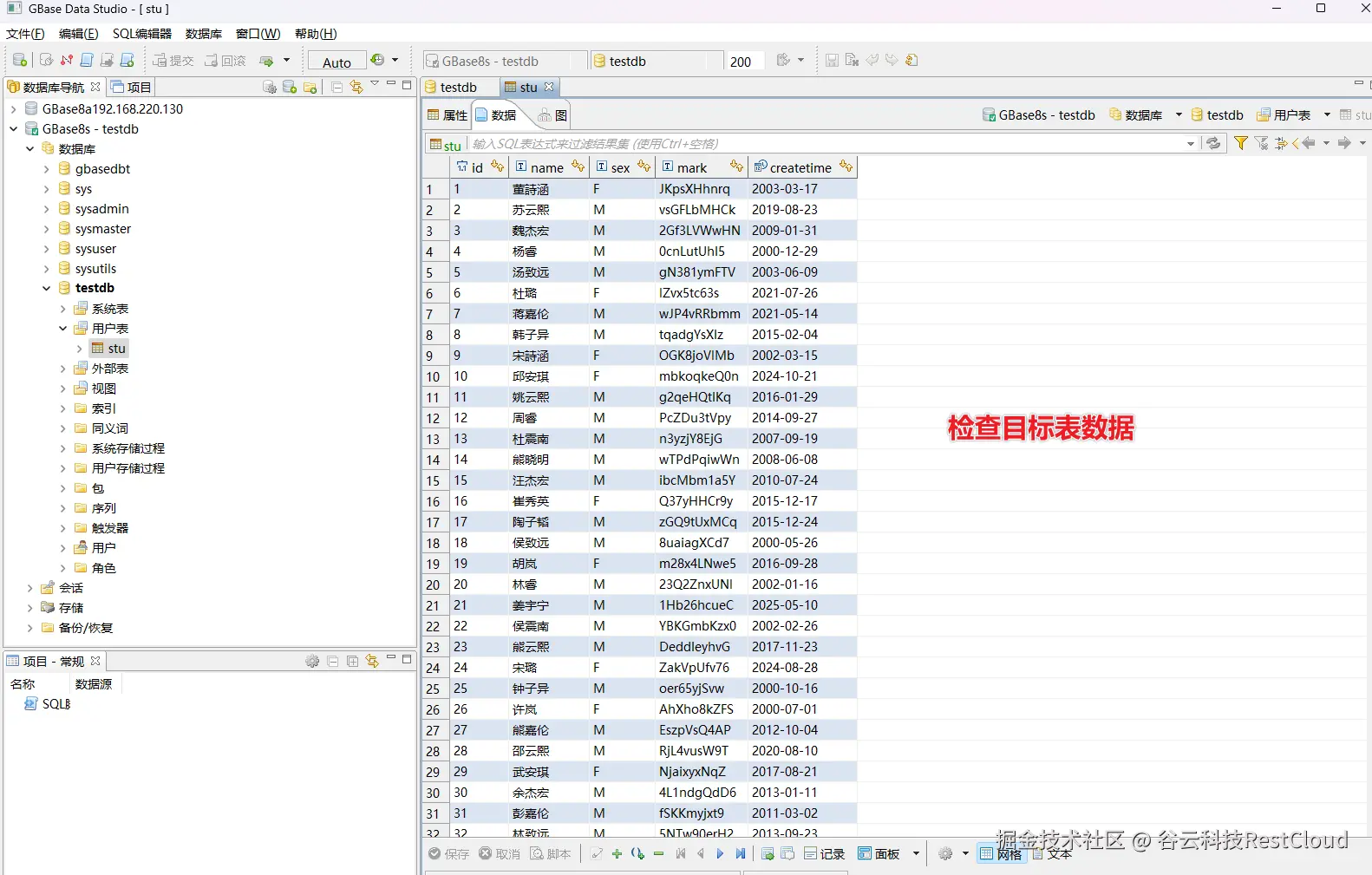Screen dimensions: 1372x875
Task: Click the refresh filter icon
Action: tap(1213, 143)
